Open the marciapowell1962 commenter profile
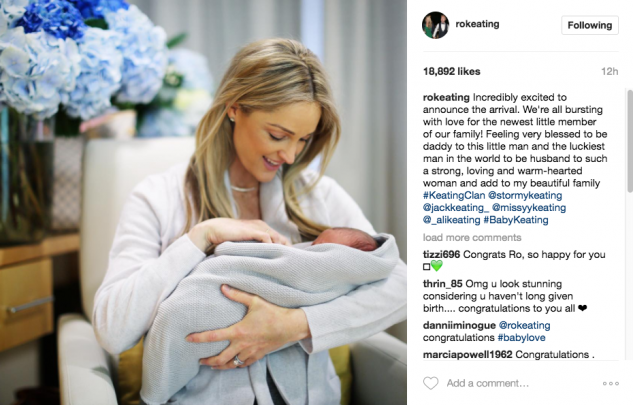 point(467,355)
